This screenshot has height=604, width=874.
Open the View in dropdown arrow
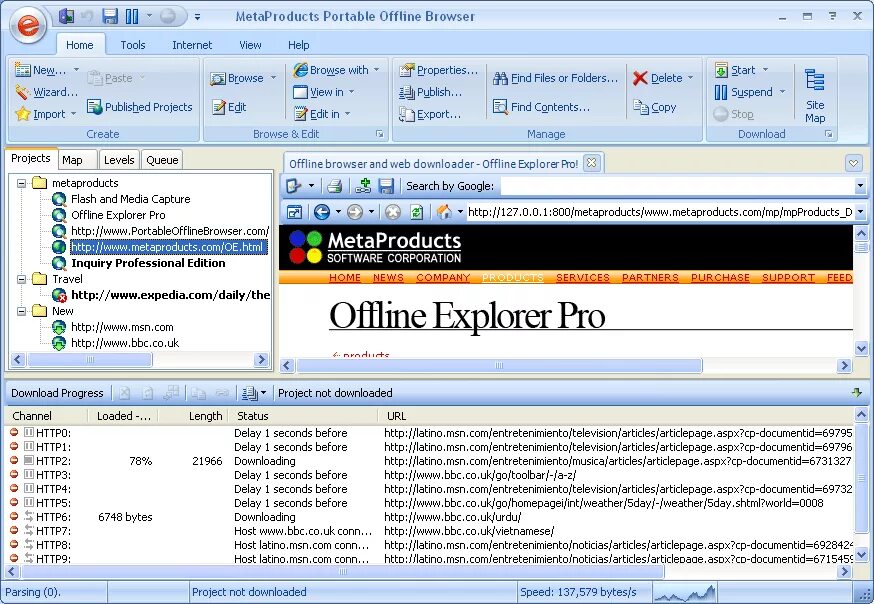352,92
